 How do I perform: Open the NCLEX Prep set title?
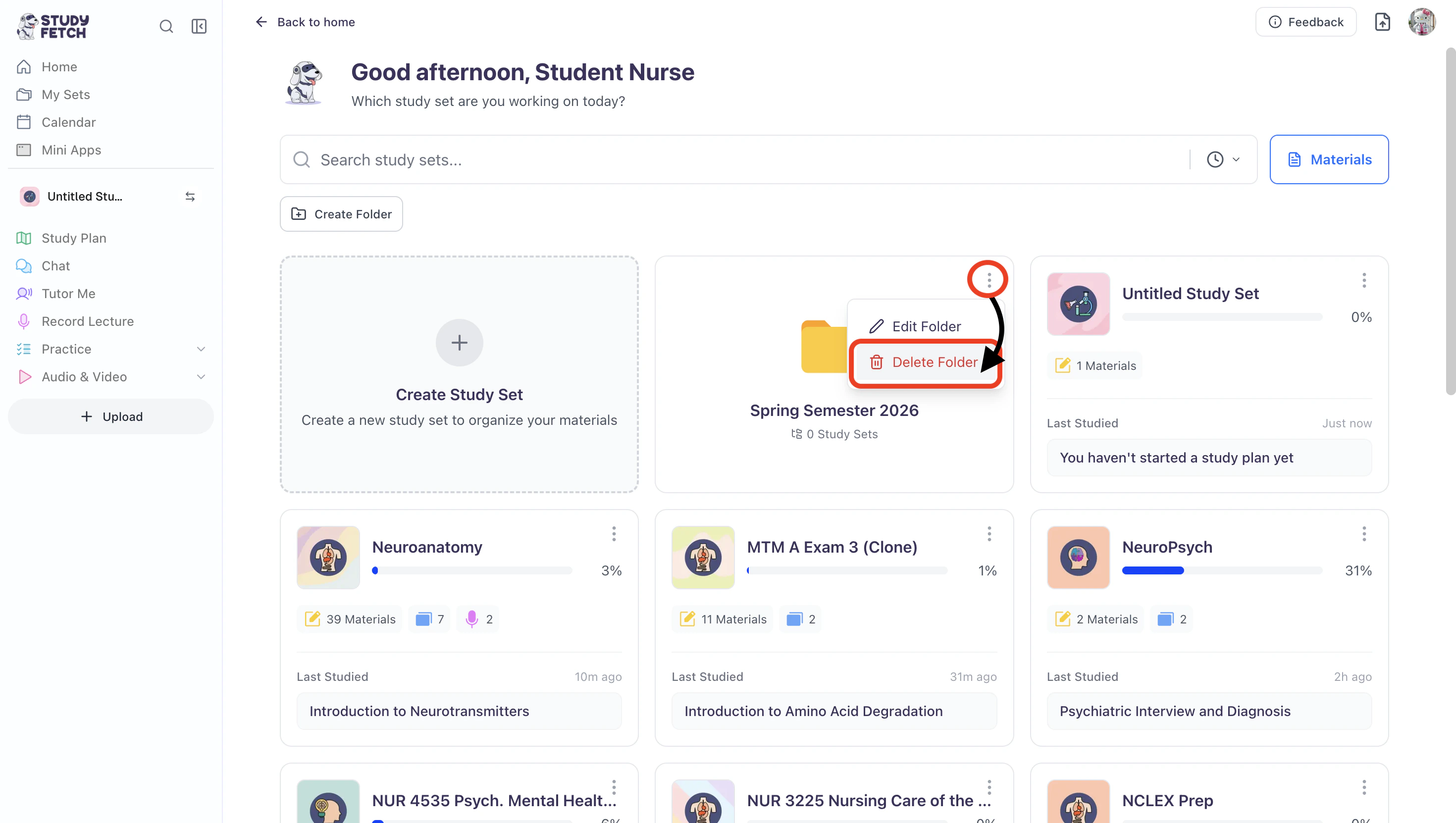click(x=1168, y=801)
